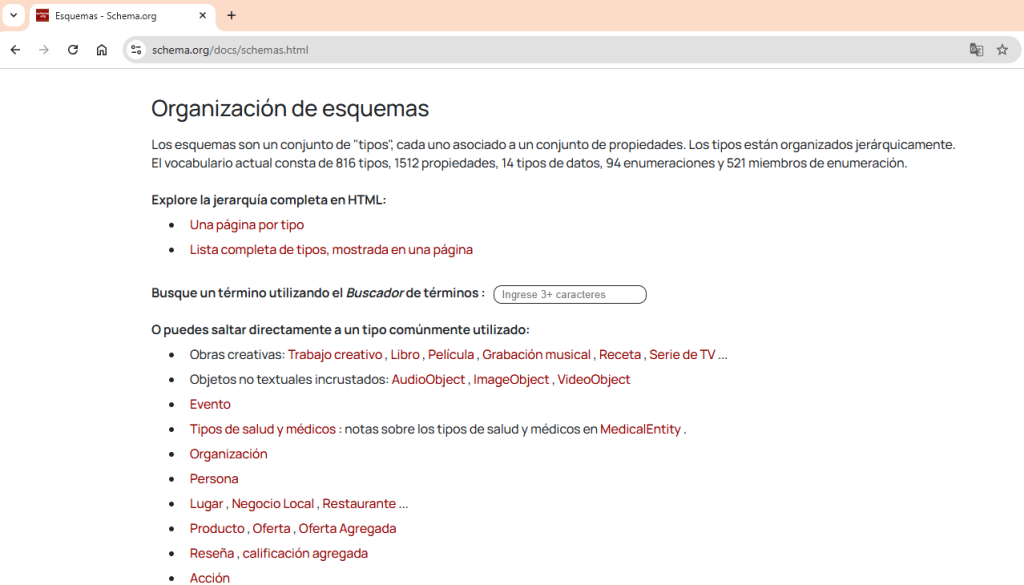Open the Receta type link
This screenshot has width=1024, height=585.
coord(620,355)
